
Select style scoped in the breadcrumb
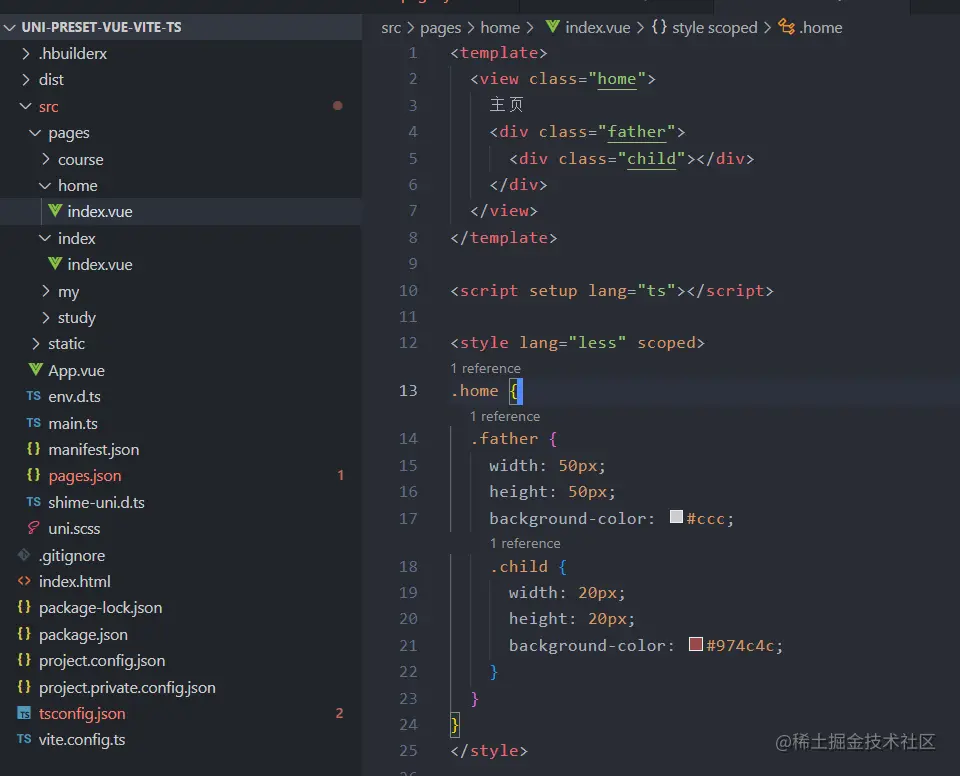pos(714,28)
